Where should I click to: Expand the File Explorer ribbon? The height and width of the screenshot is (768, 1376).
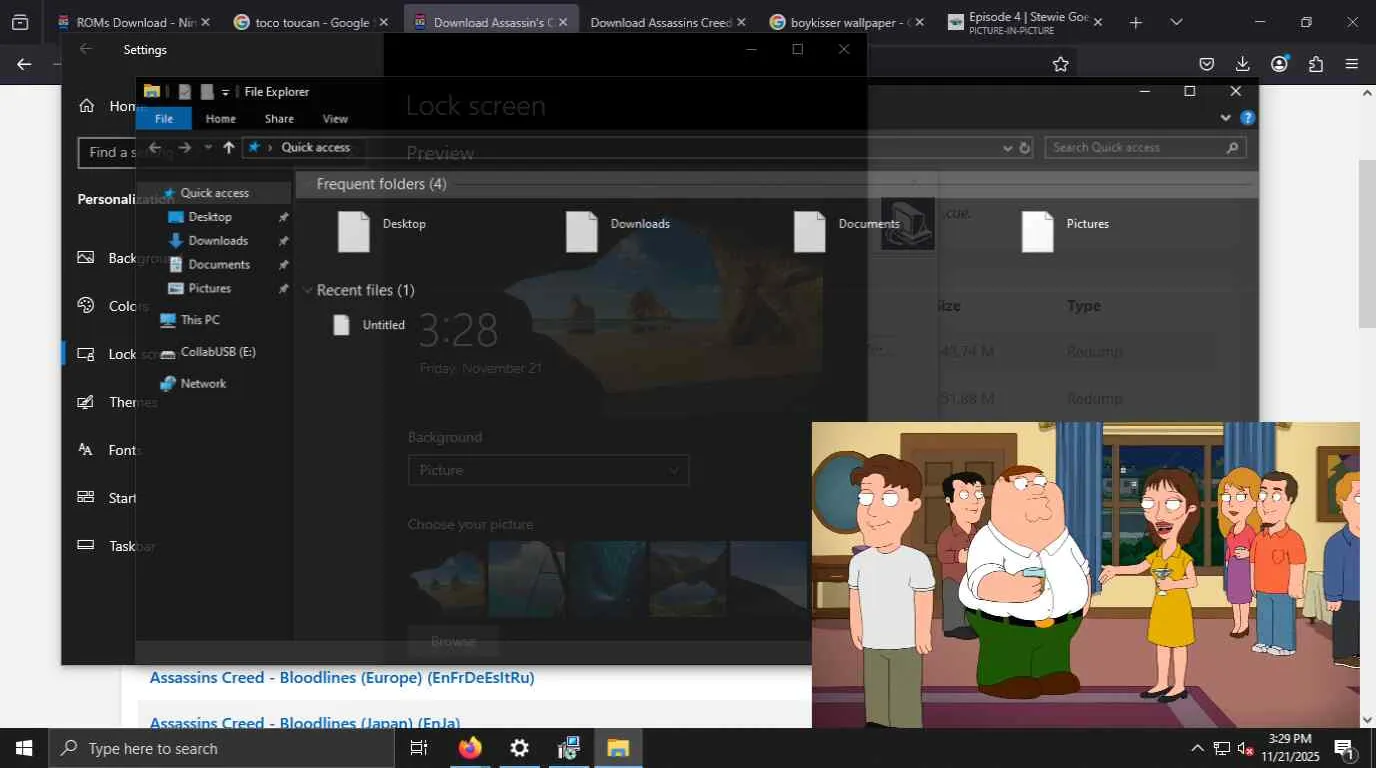point(1226,118)
